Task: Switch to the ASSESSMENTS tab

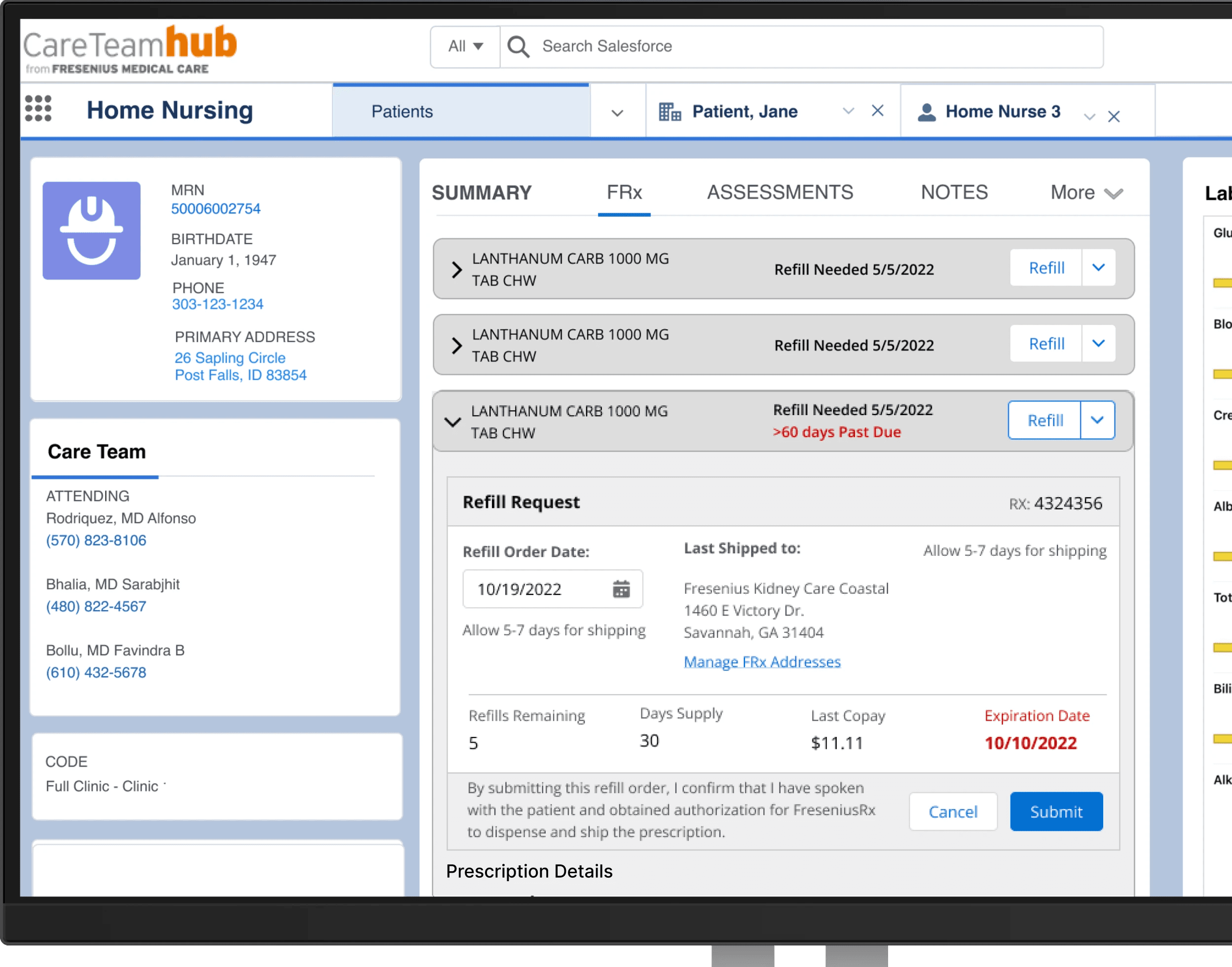Action: click(780, 193)
